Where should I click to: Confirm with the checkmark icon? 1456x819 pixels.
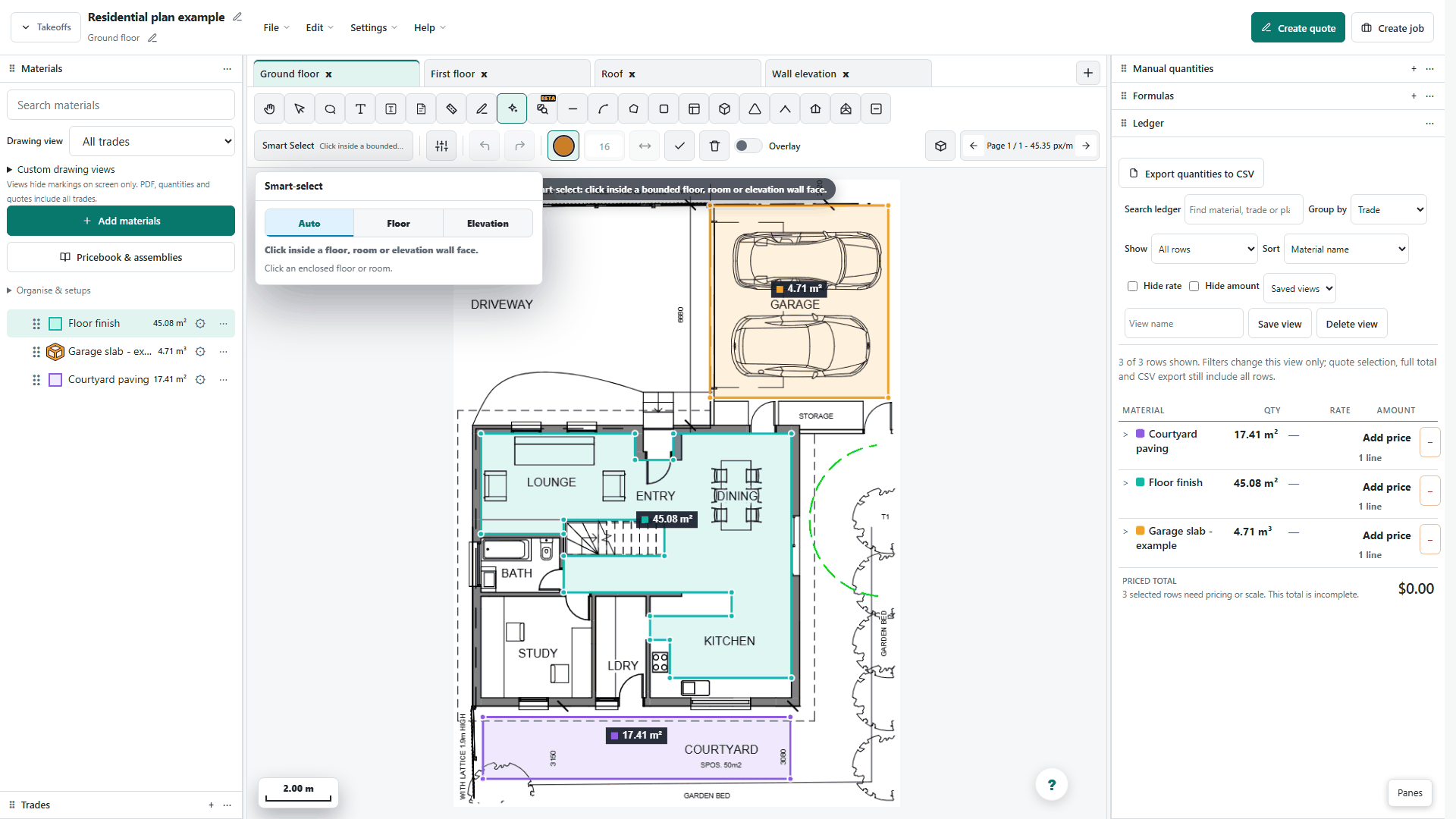(679, 146)
